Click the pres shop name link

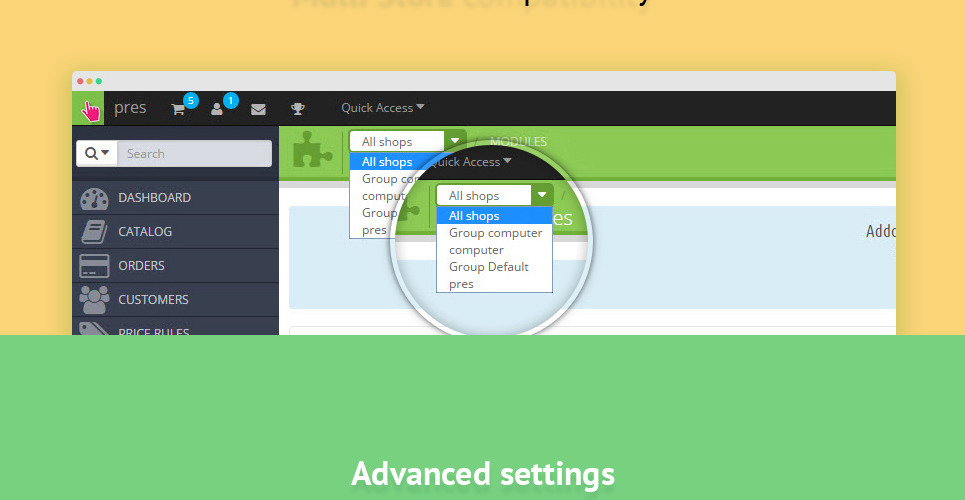(x=130, y=108)
